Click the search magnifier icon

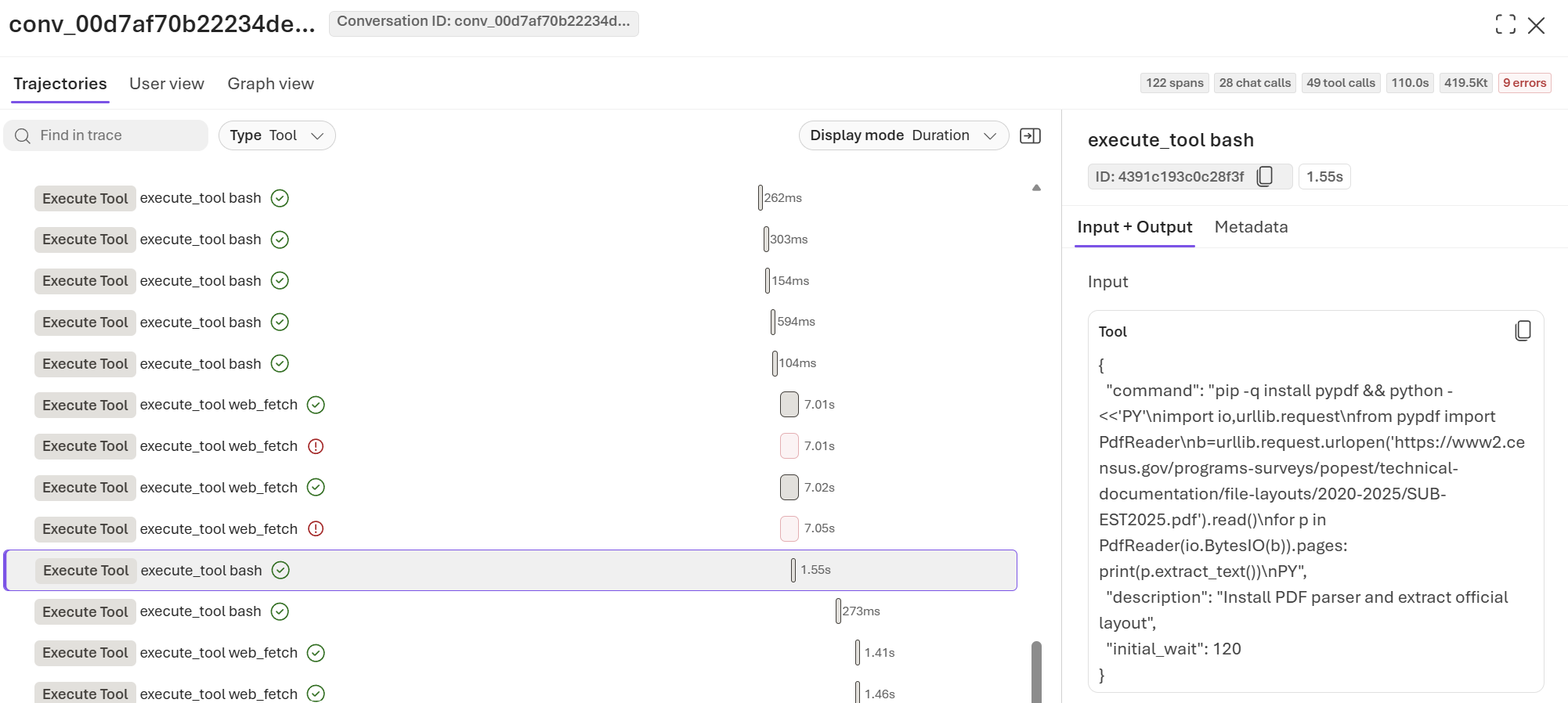click(x=23, y=136)
